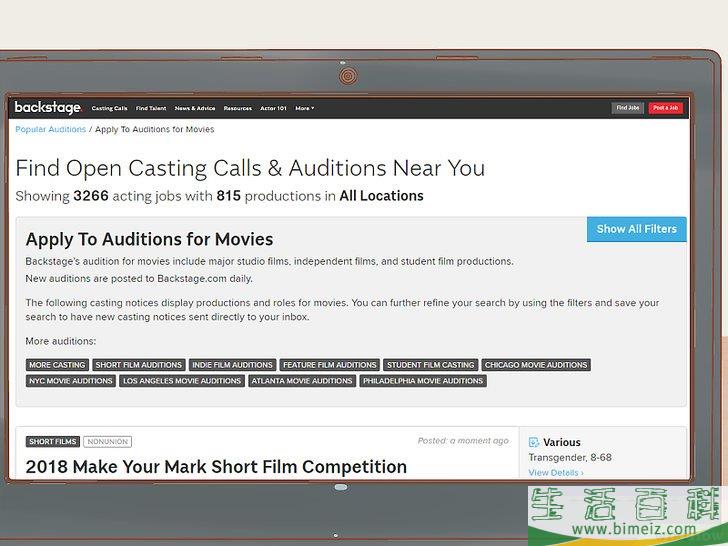This screenshot has height=546, width=728.
Task: Select the FEATURE FILM AUDITIONS tag
Action: tap(330, 365)
